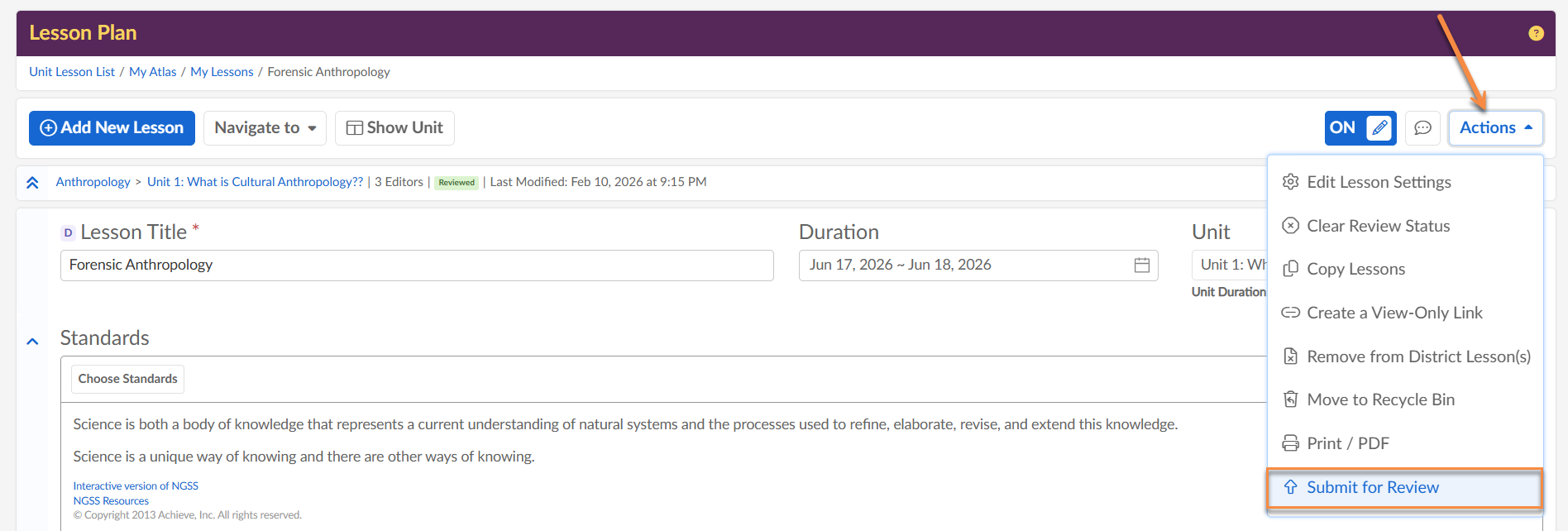Select Edit Lesson Settings from menu

coord(1378,182)
